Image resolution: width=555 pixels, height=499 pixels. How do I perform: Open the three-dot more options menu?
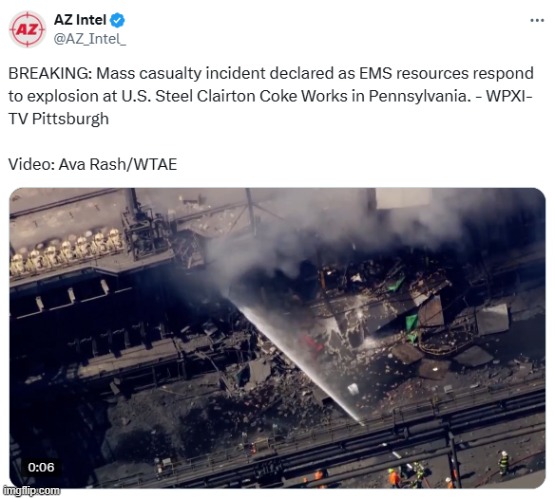click(x=537, y=21)
